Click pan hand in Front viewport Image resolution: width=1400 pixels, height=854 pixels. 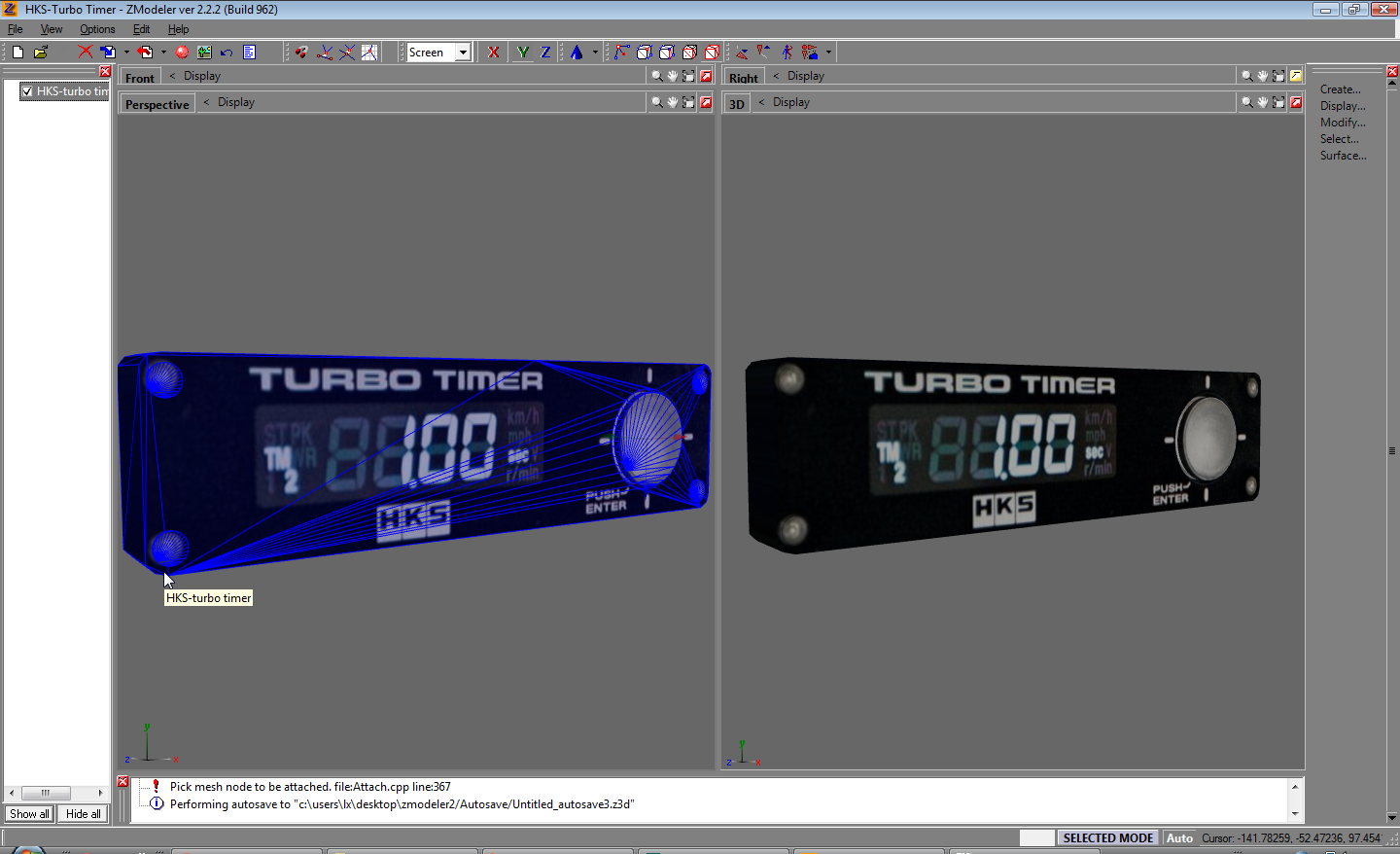[673, 76]
